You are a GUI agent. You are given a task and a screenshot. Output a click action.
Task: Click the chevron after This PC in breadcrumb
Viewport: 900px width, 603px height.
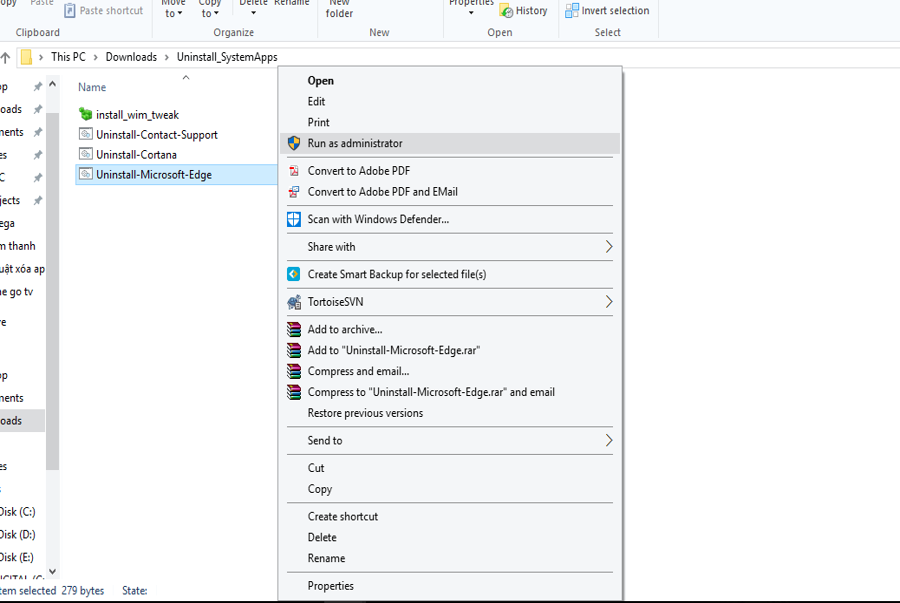(x=95, y=57)
